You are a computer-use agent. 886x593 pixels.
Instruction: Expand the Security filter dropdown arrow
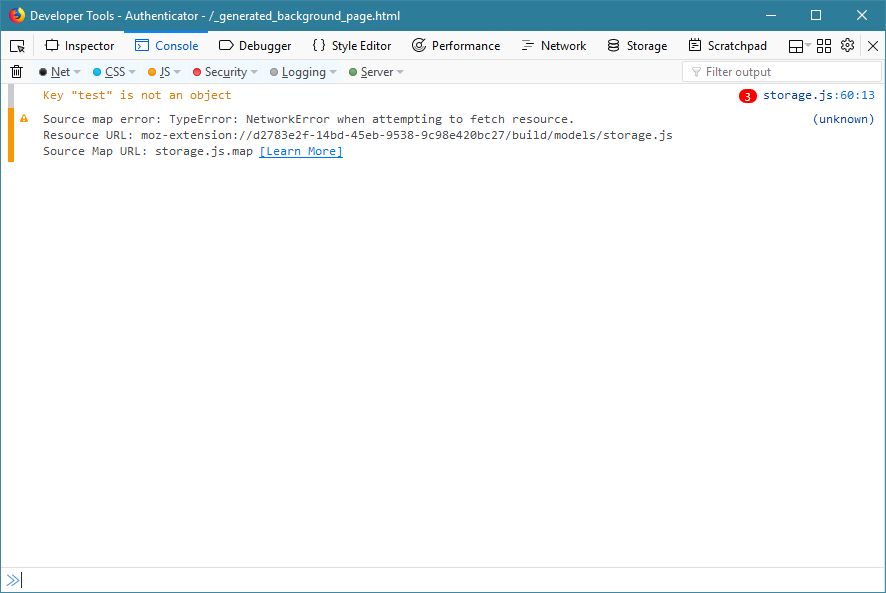(254, 72)
